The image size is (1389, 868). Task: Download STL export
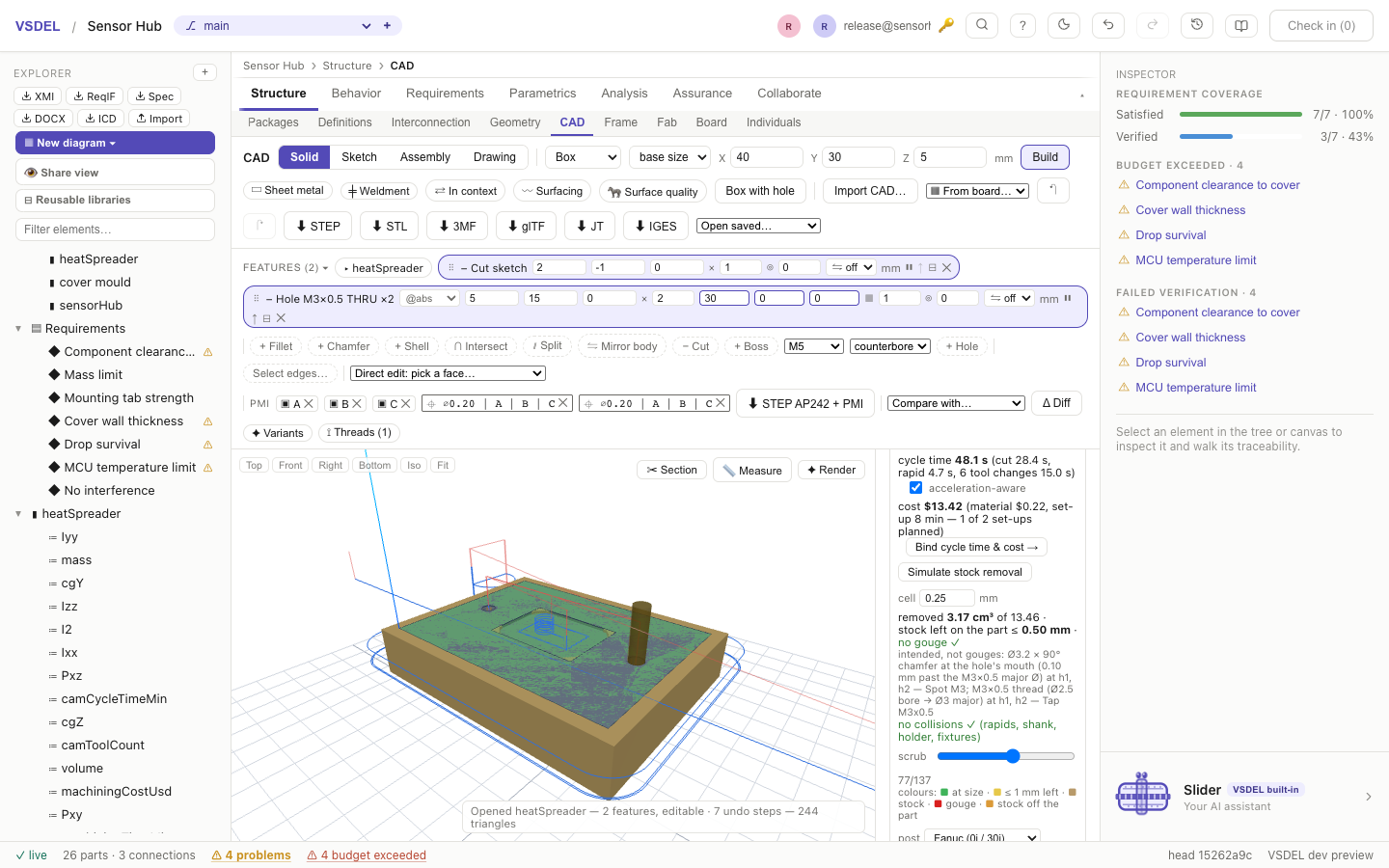point(389,226)
